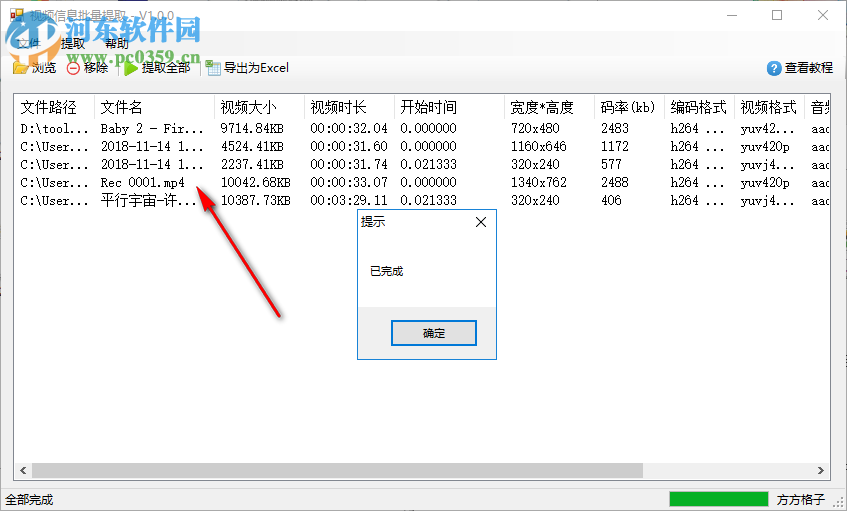Click the 导出为Excel button label

pyautogui.click(x=256, y=68)
